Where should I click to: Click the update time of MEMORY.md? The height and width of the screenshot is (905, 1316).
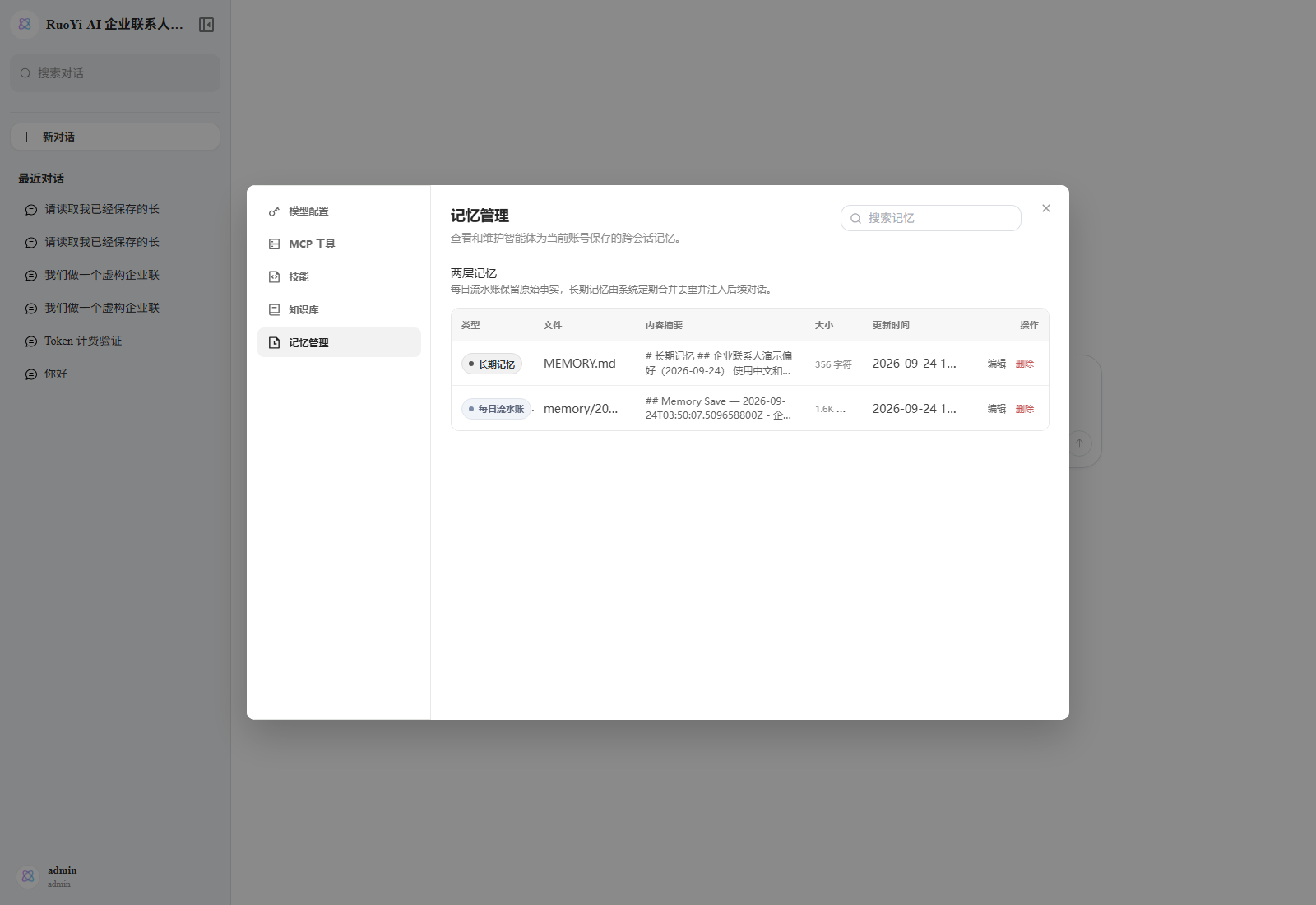pos(915,364)
